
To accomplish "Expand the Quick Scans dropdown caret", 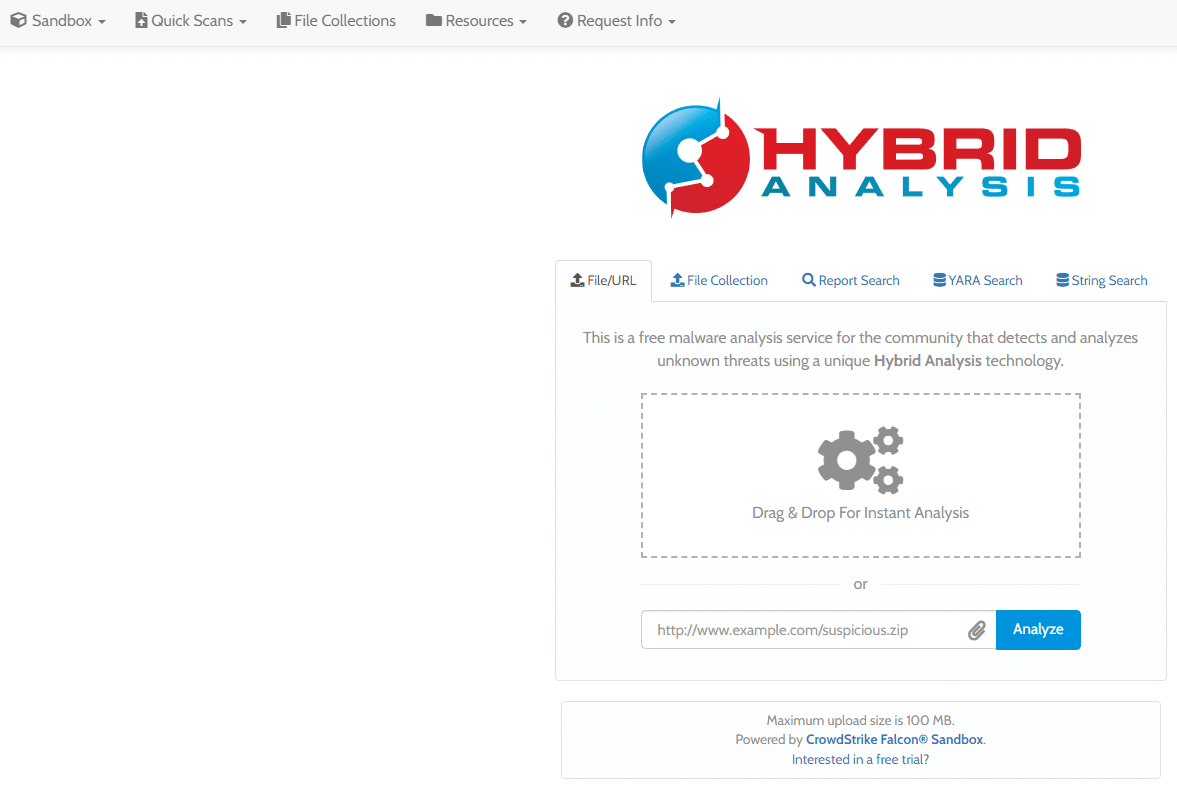I will coord(242,23).
